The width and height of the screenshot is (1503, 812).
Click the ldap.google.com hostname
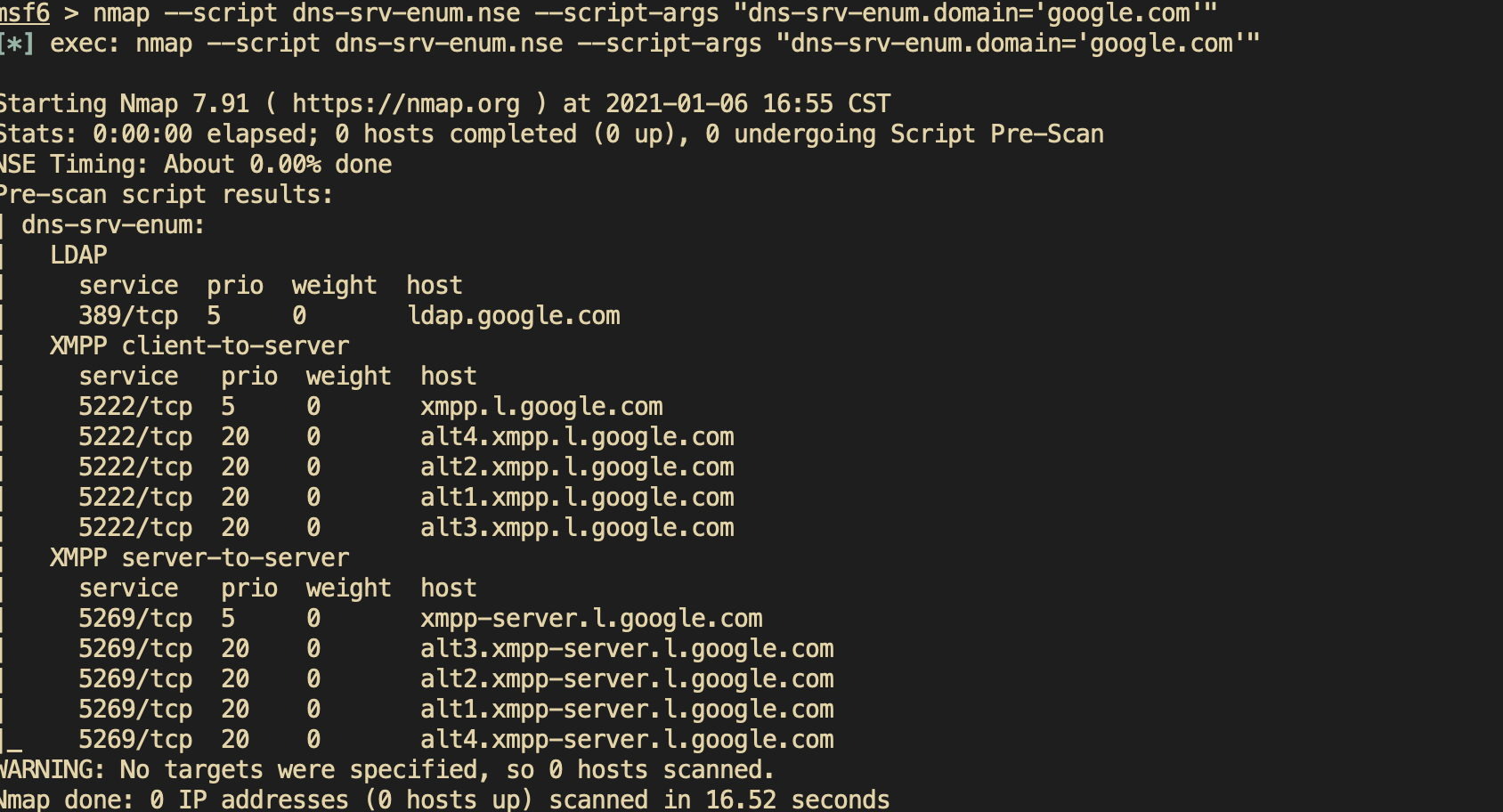pos(513,316)
